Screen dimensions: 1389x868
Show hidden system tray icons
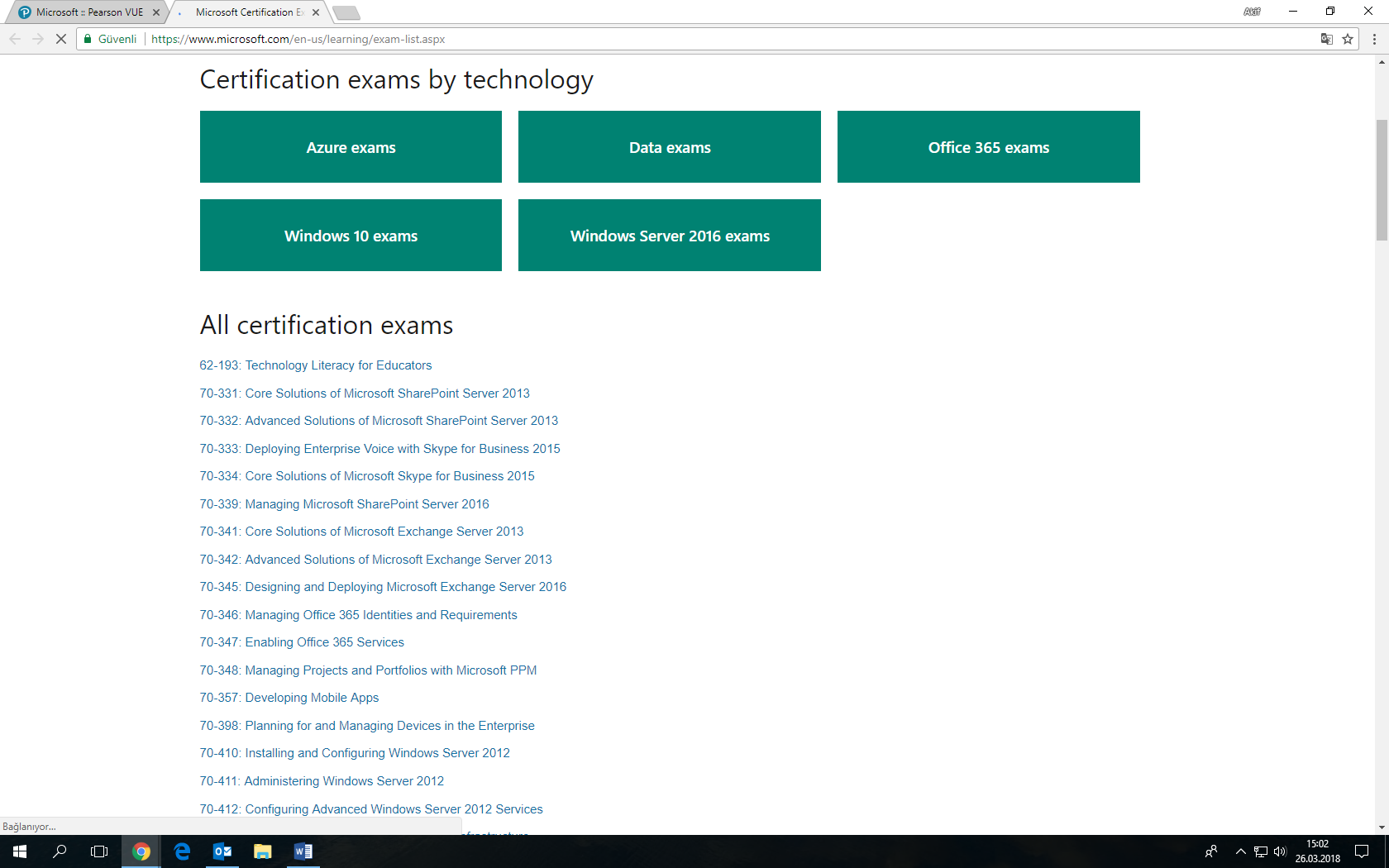tap(1240, 851)
